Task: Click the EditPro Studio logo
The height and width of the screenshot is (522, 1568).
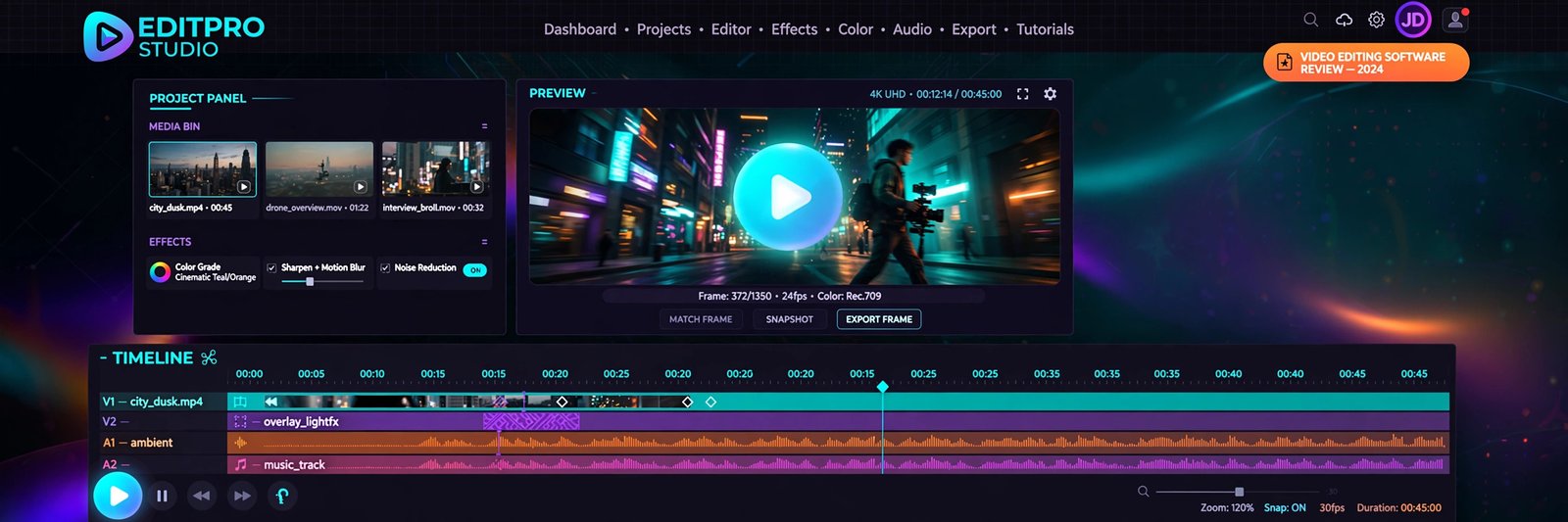Action: [x=173, y=36]
